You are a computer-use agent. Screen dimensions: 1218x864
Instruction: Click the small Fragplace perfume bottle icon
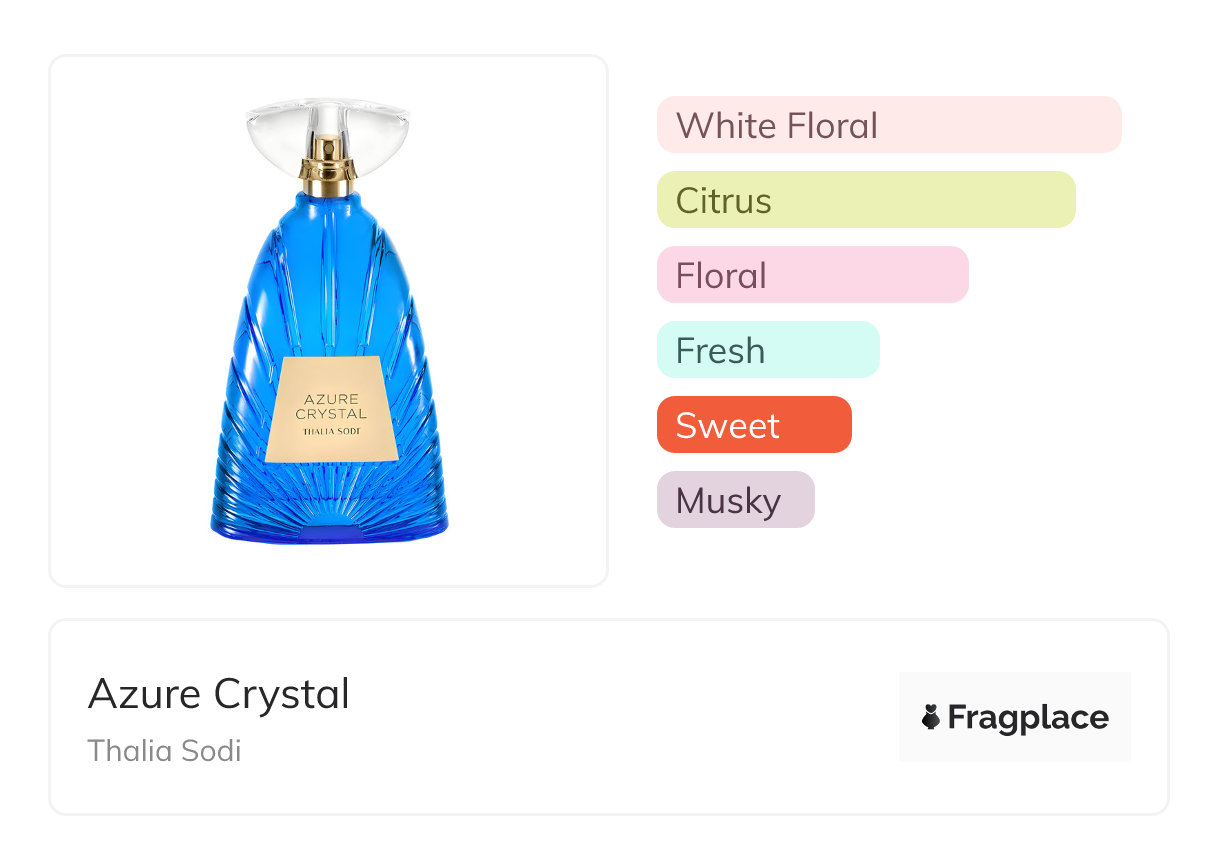click(931, 717)
